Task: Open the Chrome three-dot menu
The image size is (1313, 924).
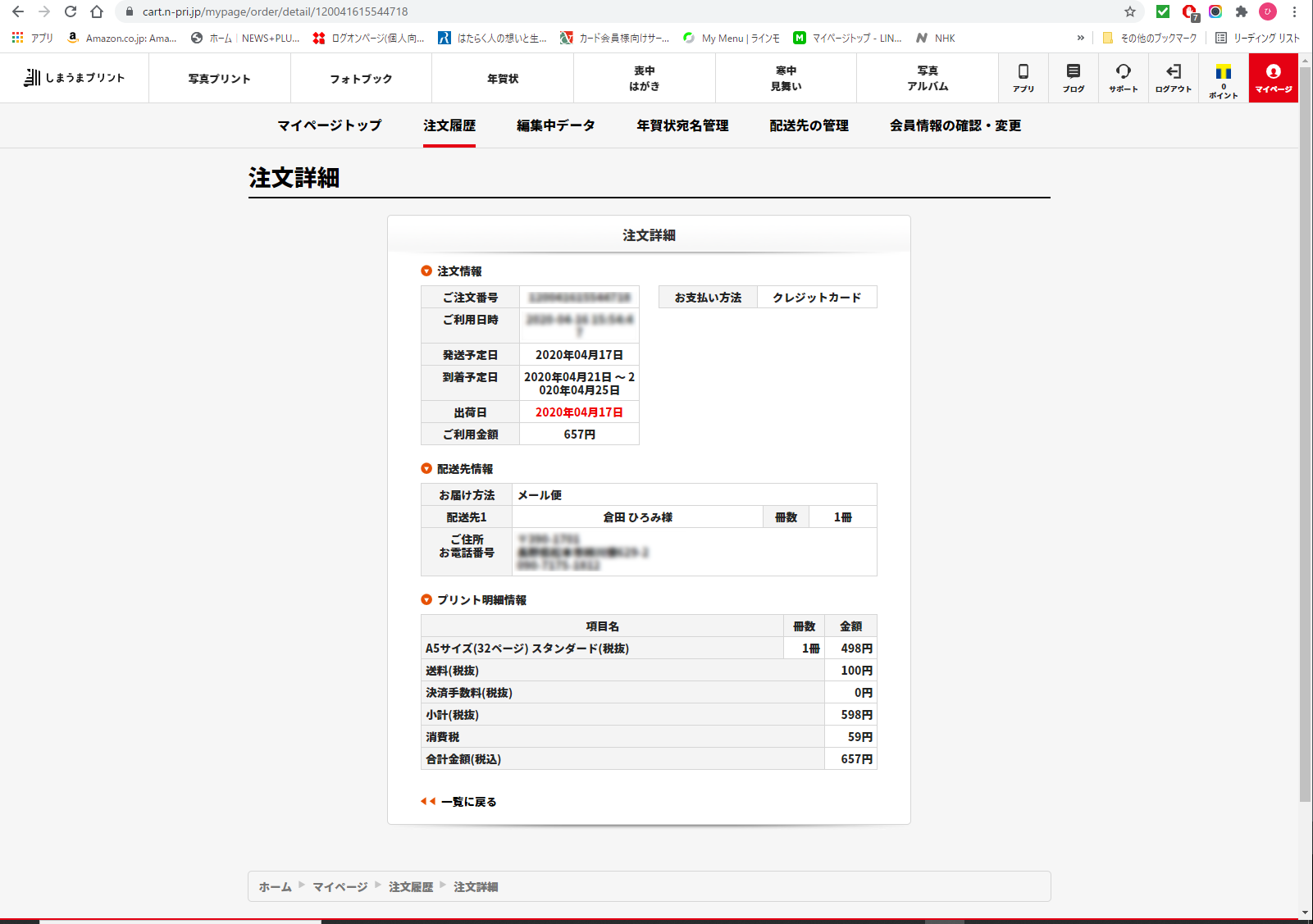Action: pyautogui.click(x=1294, y=11)
